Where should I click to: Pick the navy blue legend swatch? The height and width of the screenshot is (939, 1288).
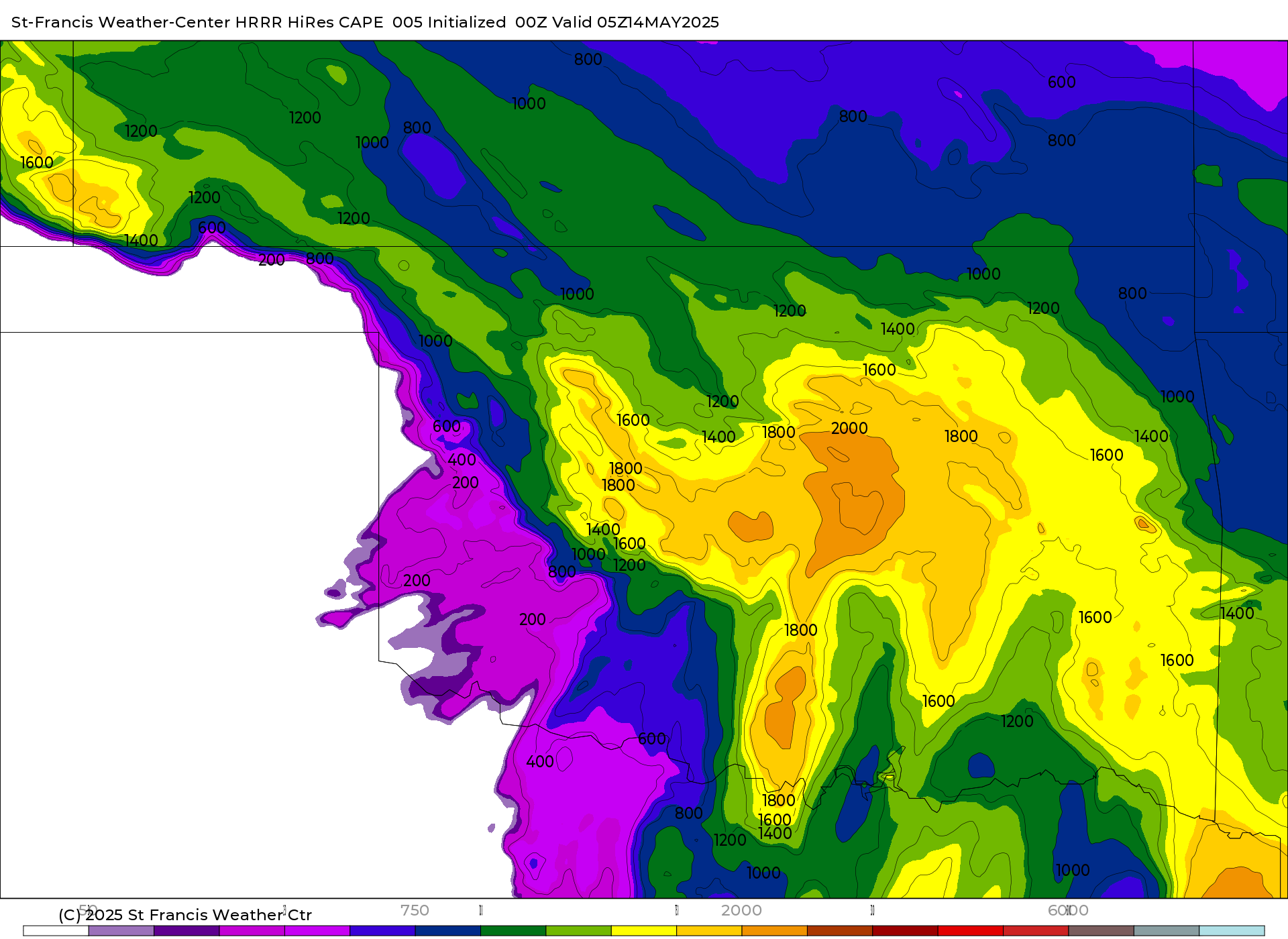click(x=448, y=931)
